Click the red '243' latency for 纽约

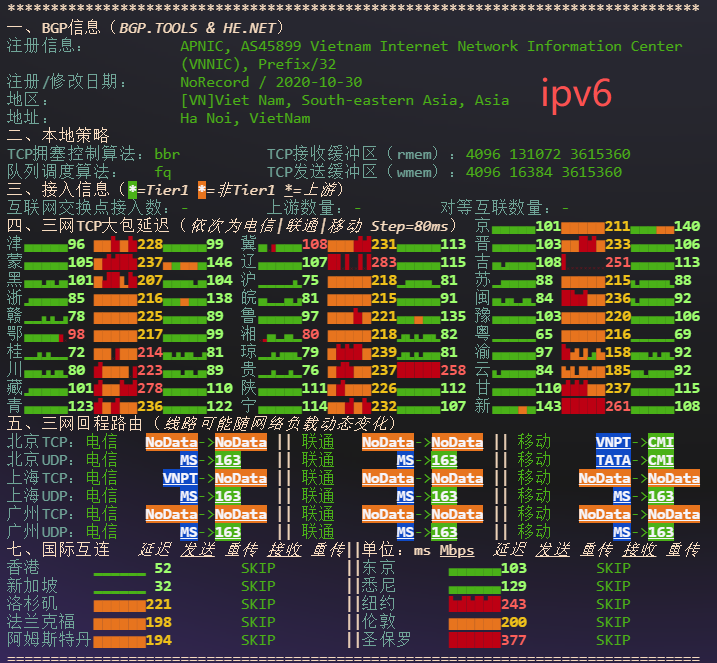(x=514, y=604)
